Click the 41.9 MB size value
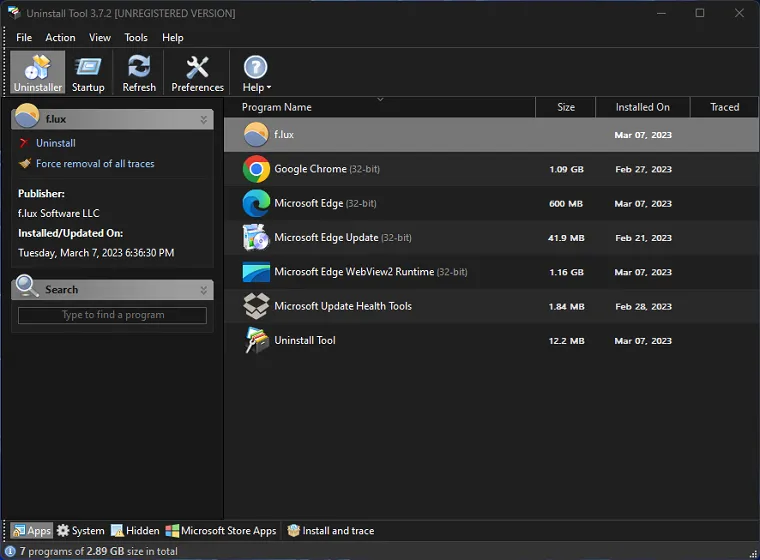Viewport: 760px width, 560px height. (x=566, y=238)
